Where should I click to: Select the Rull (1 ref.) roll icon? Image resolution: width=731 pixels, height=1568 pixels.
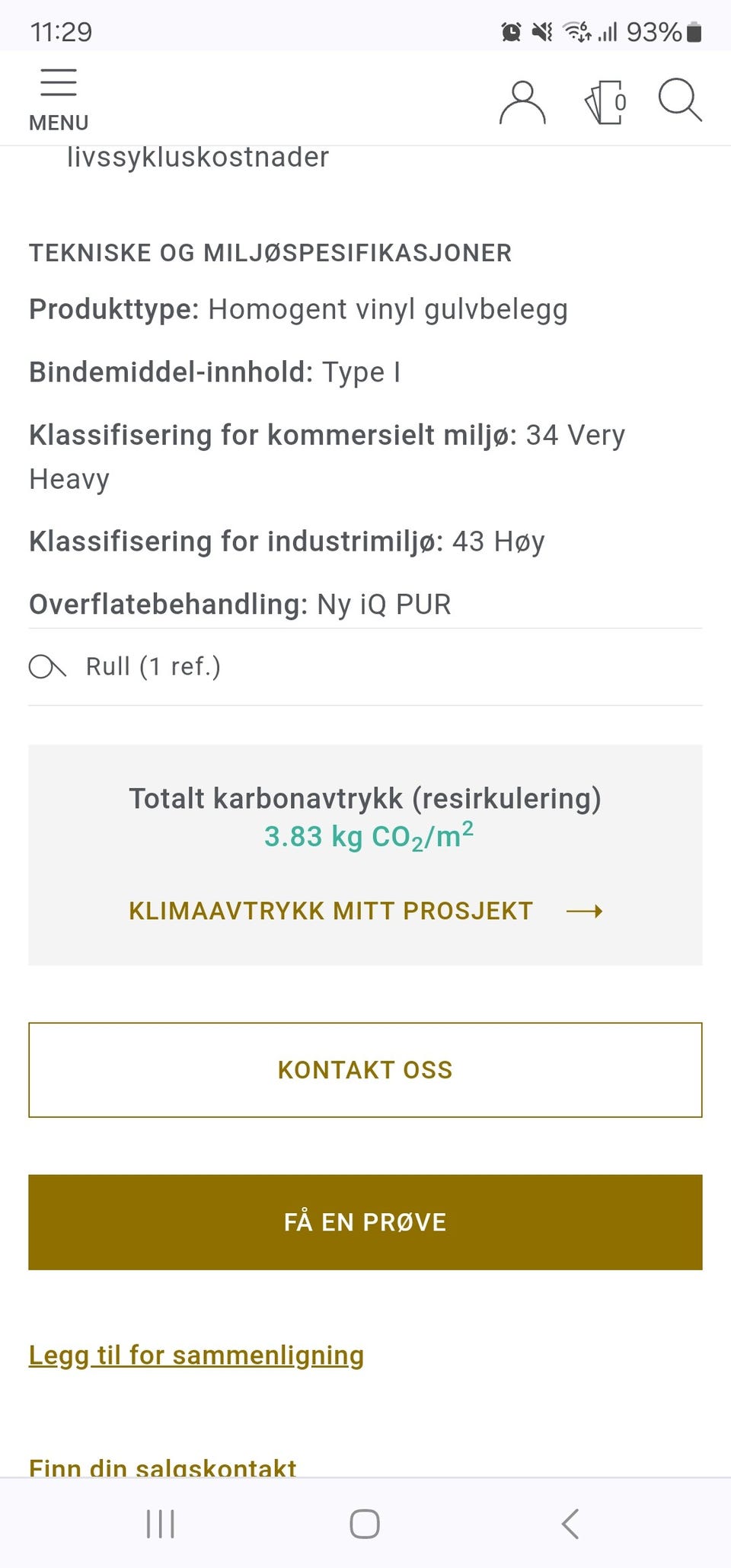coord(47,666)
